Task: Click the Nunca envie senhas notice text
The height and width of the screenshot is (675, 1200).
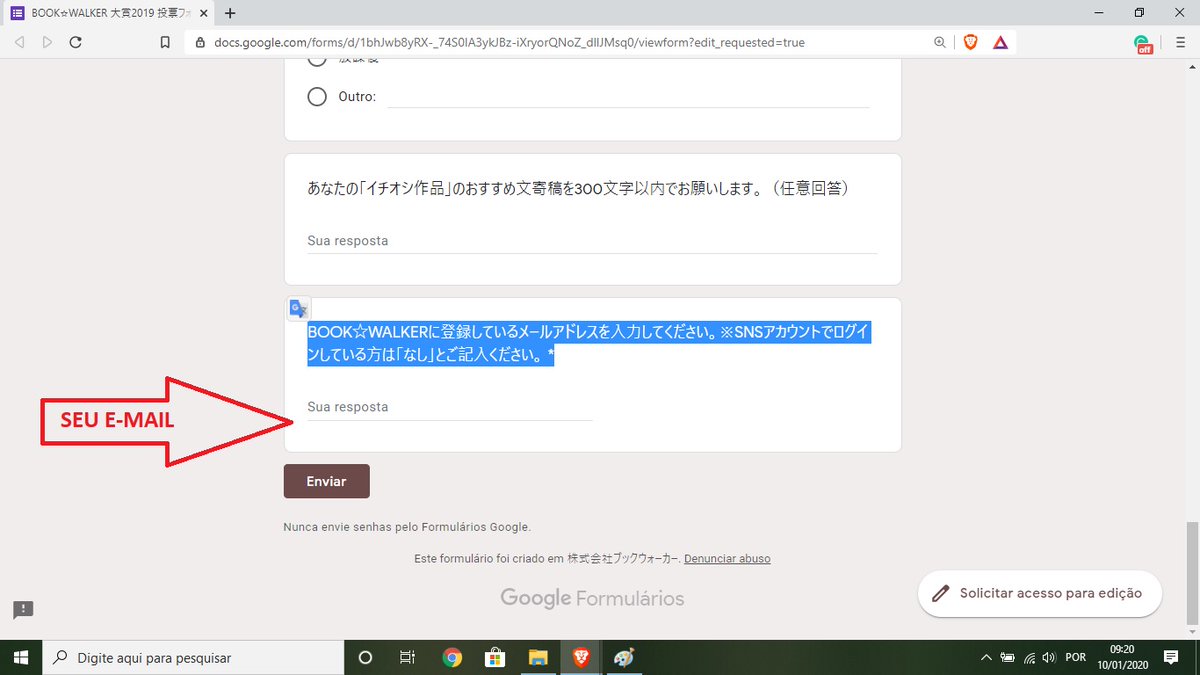Action: [x=407, y=526]
